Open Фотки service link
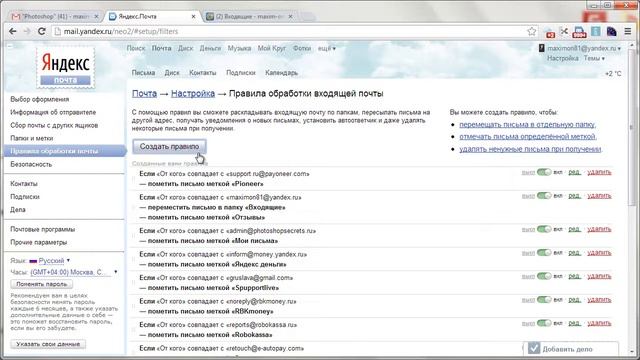Screen dimensions: 640x360 302,48
